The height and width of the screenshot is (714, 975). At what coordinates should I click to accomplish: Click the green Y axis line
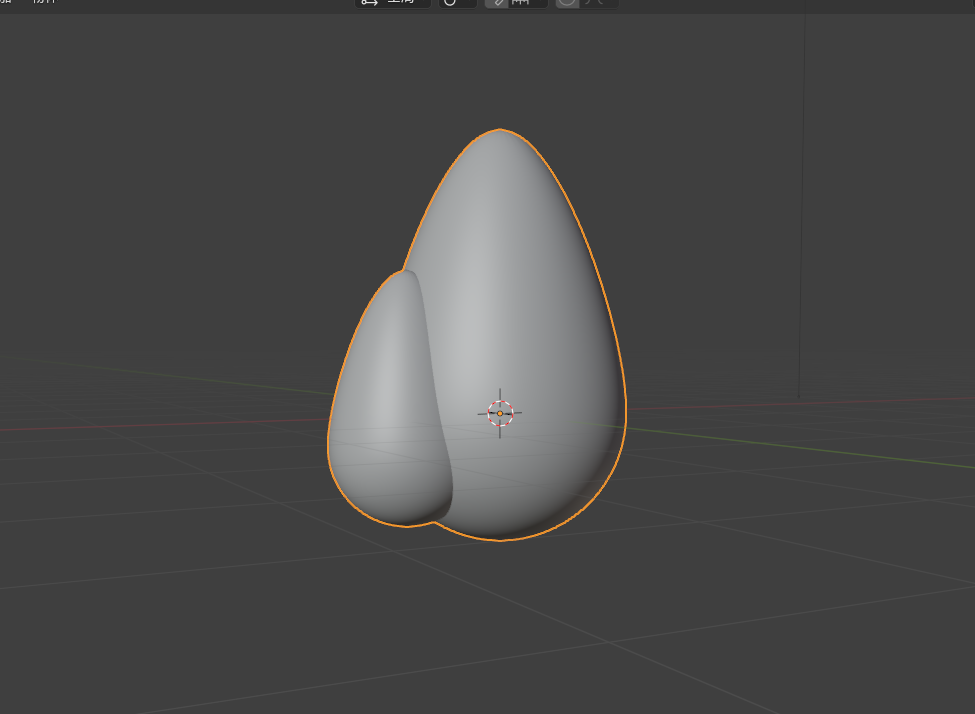point(800,450)
